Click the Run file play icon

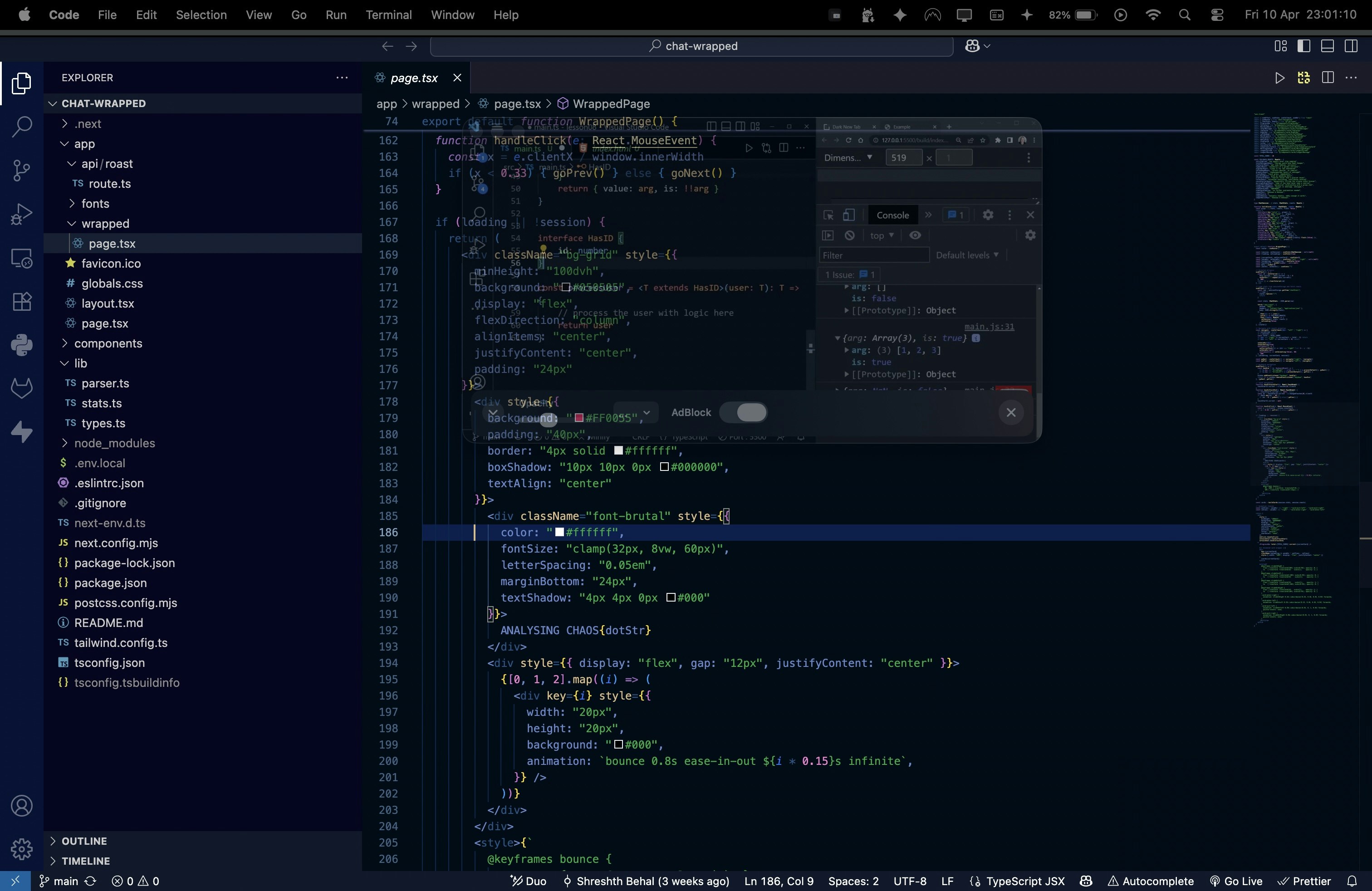[1279, 78]
